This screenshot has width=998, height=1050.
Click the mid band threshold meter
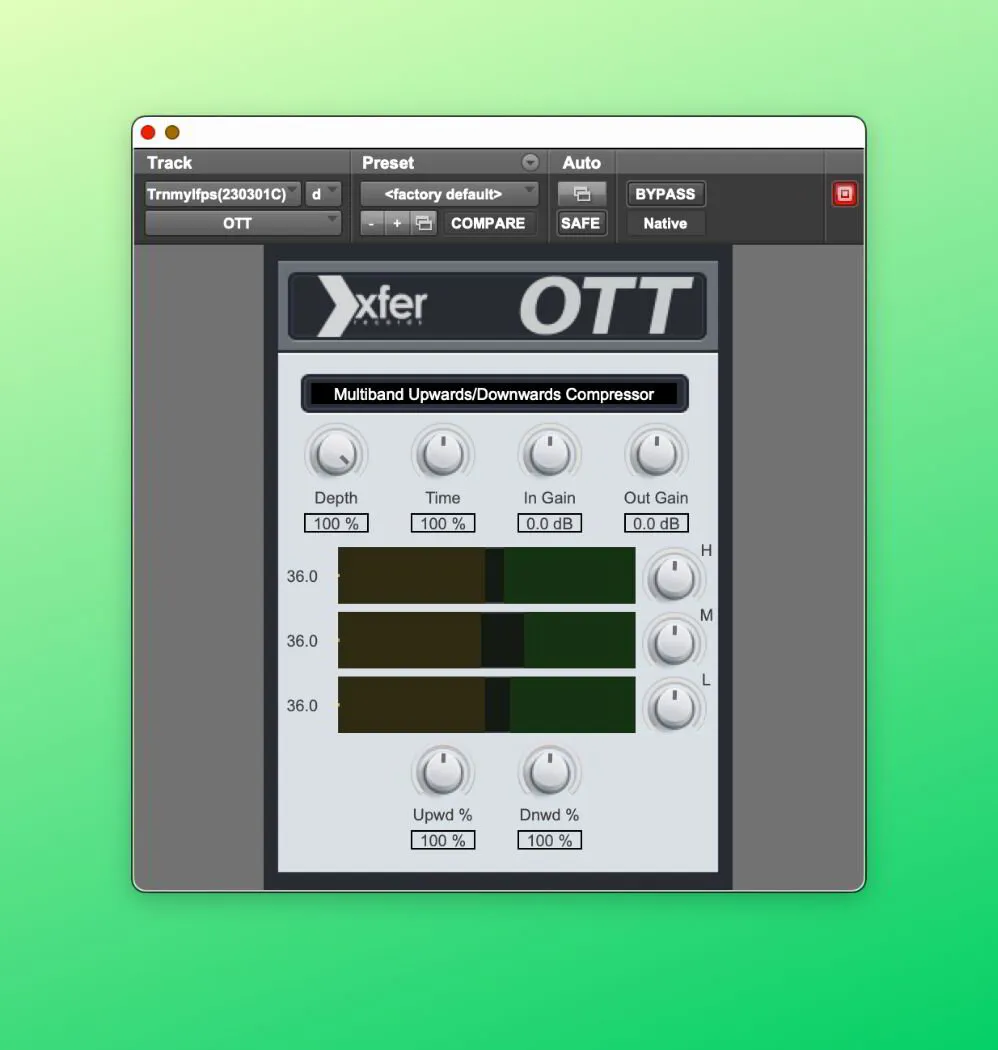point(486,640)
